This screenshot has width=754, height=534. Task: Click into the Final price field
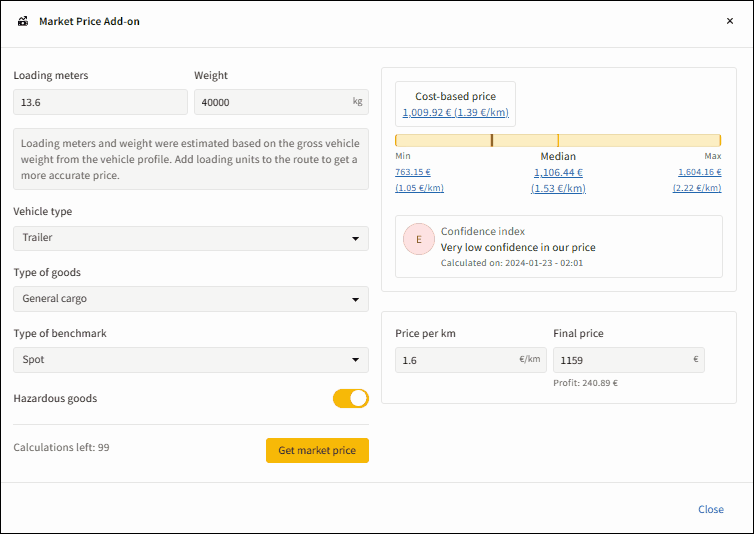click(x=620, y=360)
